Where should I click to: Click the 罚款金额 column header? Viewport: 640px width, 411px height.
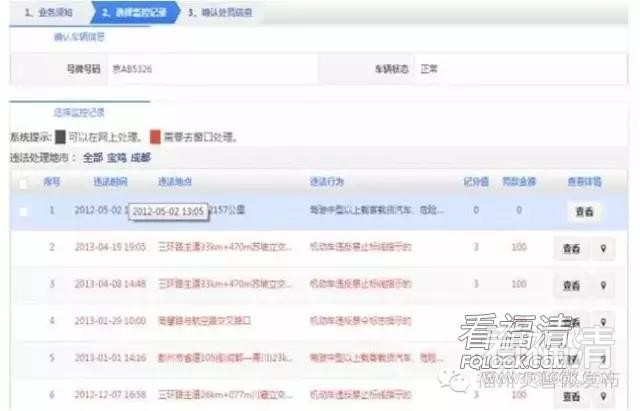coord(519,182)
